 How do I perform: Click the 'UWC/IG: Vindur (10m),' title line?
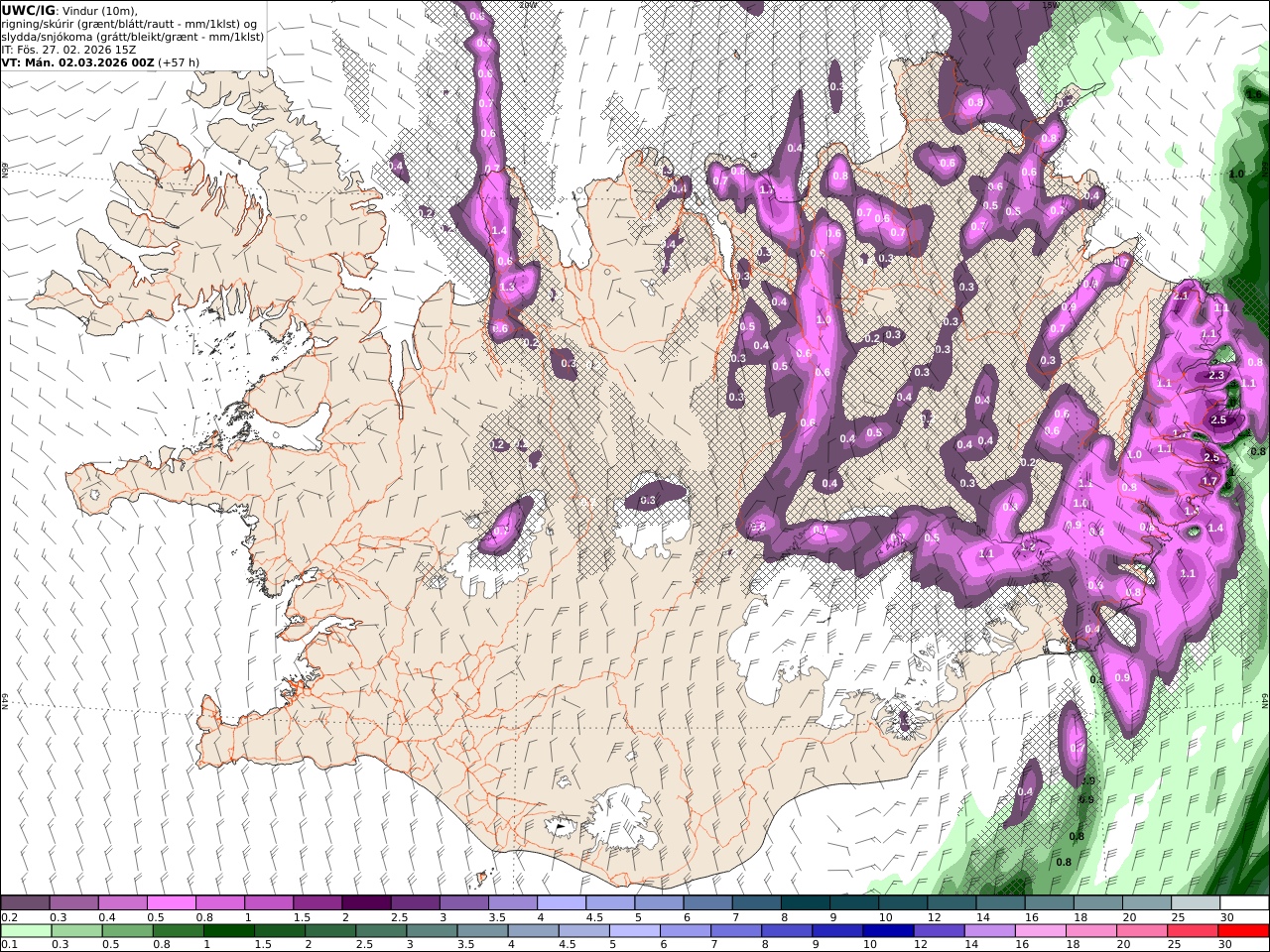click(x=69, y=10)
